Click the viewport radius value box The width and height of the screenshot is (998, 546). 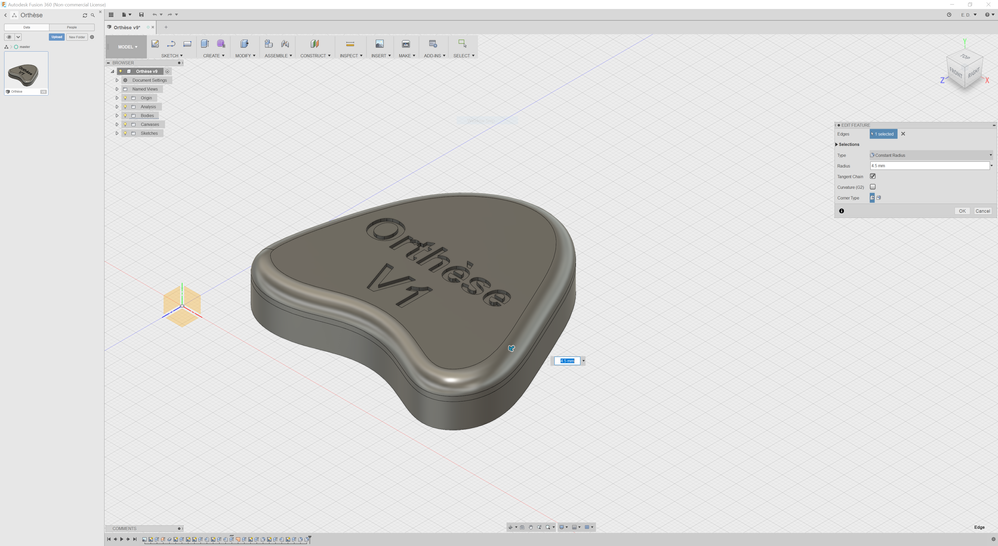tap(566, 361)
